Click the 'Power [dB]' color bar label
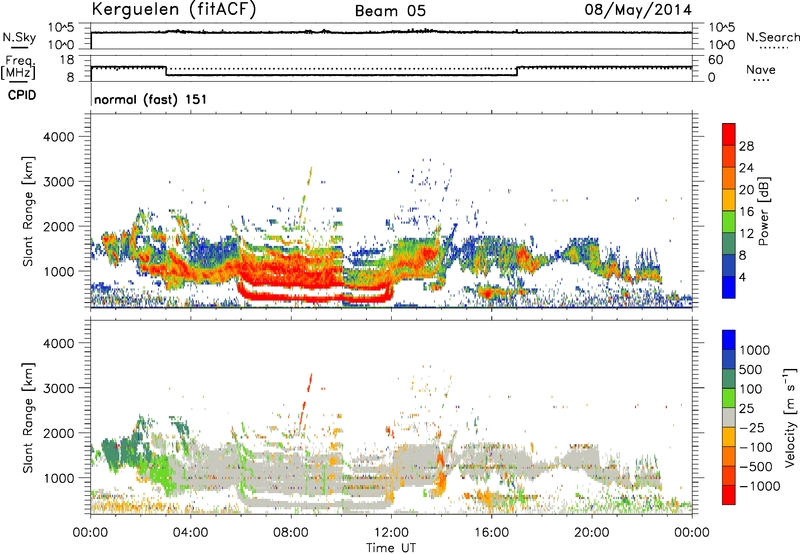The image size is (800, 554). tap(764, 211)
